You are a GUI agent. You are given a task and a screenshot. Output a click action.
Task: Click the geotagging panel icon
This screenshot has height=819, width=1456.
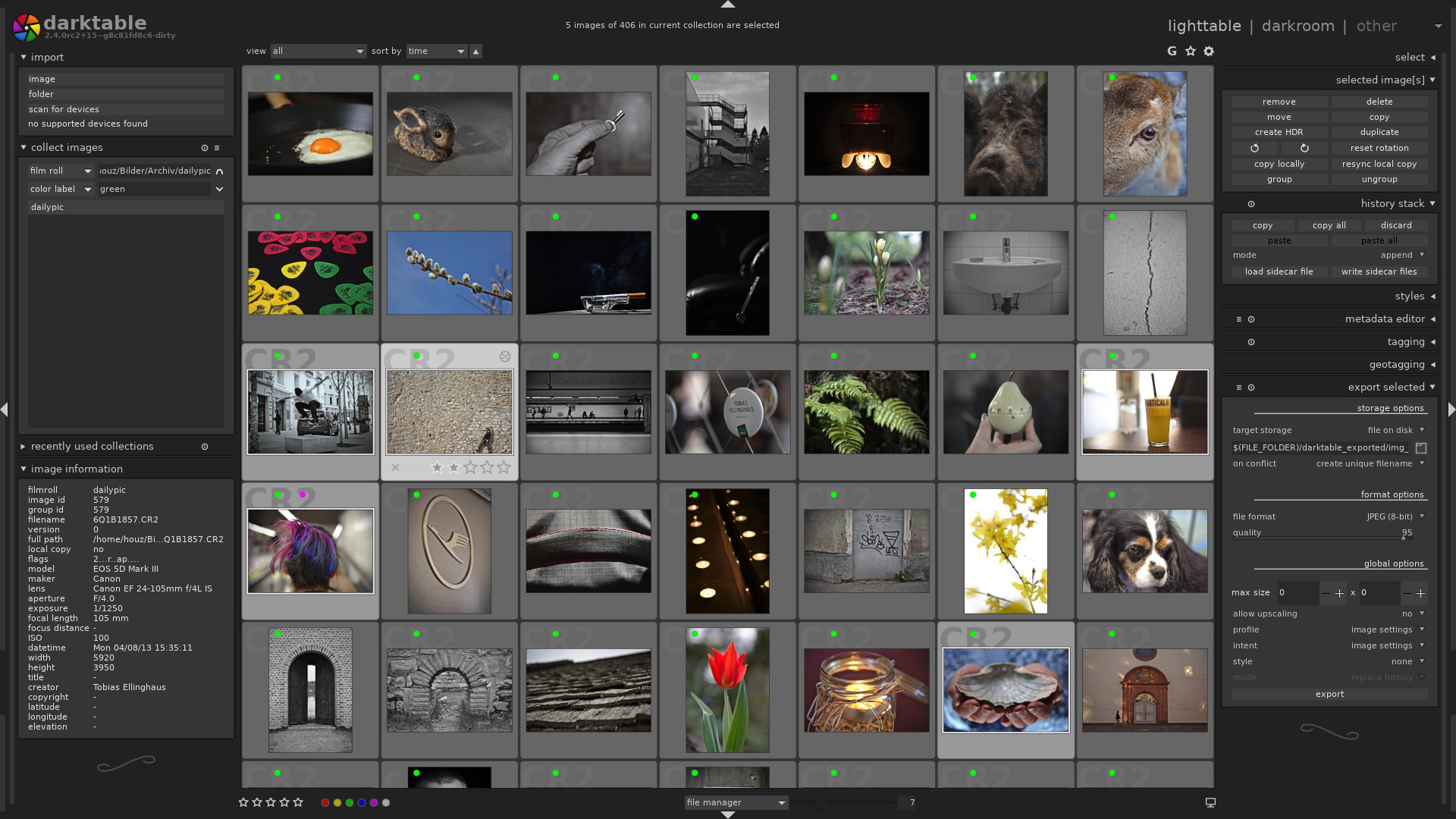(1431, 364)
